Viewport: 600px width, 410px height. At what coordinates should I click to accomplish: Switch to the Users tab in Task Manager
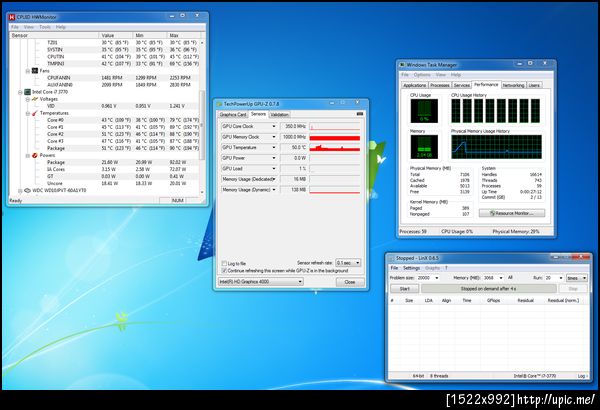pyautogui.click(x=534, y=85)
